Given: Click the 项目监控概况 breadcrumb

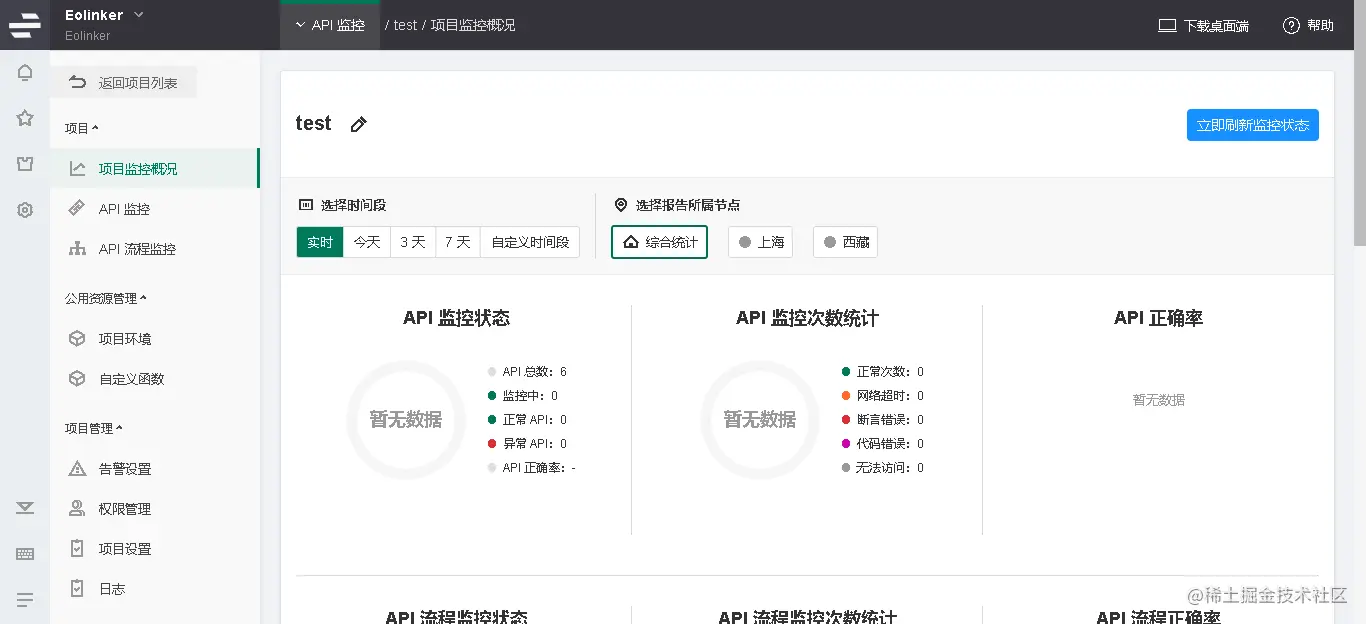Looking at the screenshot, I should coord(473,25).
